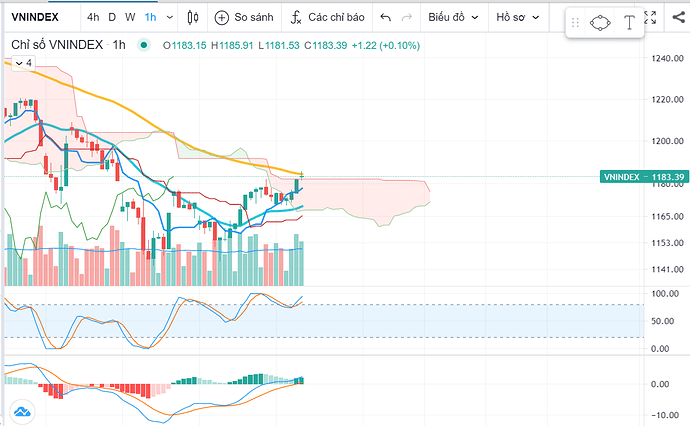Image resolution: width=690 pixels, height=426 pixels.
Task: Click the green VNINDEX 1183.39 price label
Action: (x=643, y=177)
